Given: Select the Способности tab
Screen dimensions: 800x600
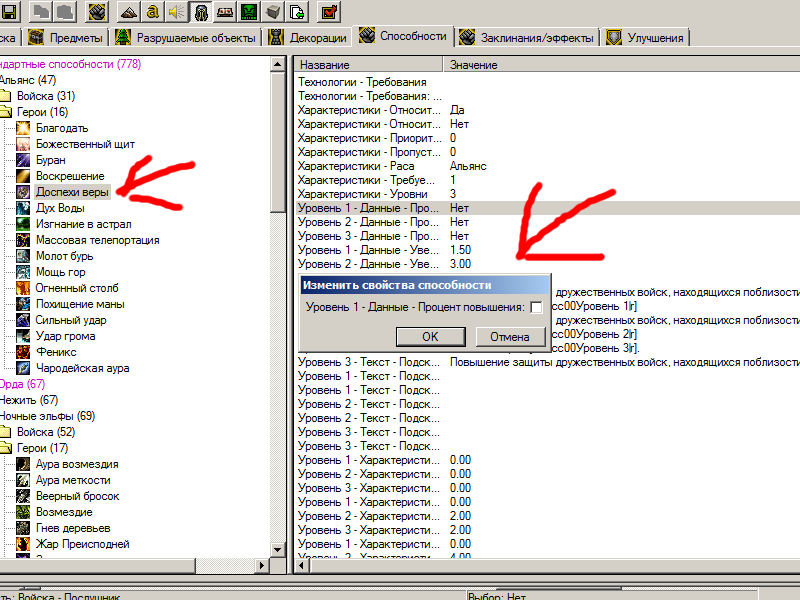Looking at the screenshot, I should 403,36.
